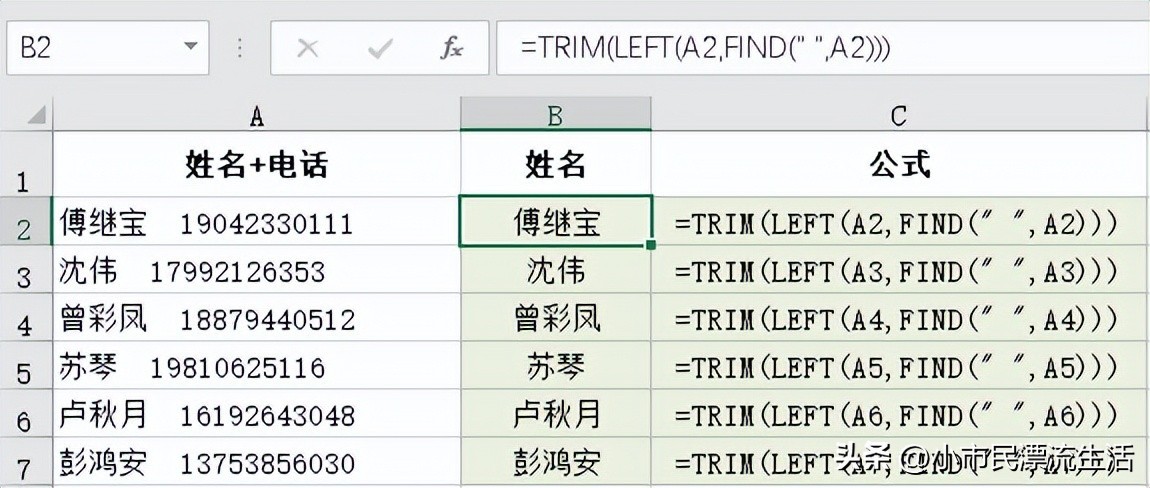Click cell B6 containing 卢秋月

(555, 414)
